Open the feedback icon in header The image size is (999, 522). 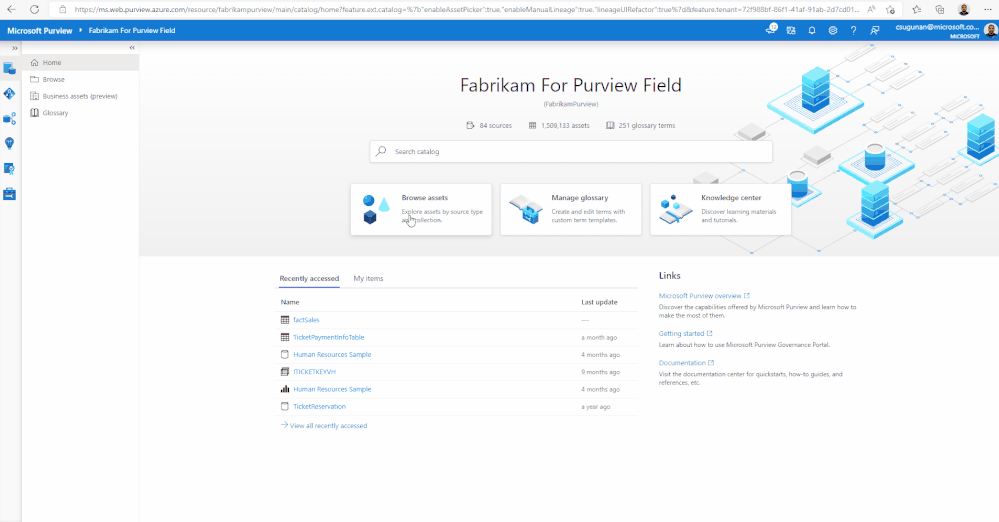(875, 31)
